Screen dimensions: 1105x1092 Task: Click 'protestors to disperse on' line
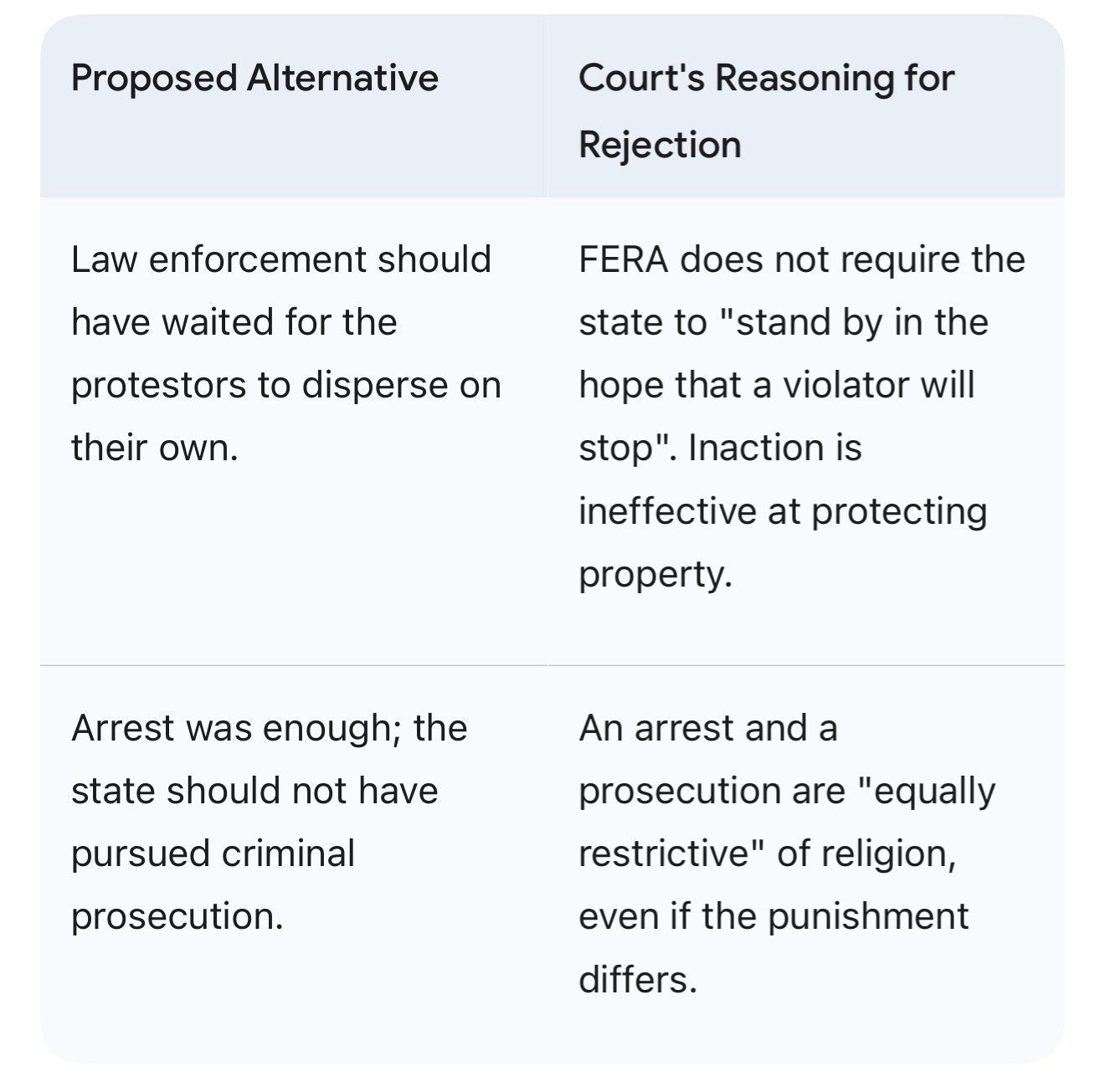pyautogui.click(x=285, y=385)
